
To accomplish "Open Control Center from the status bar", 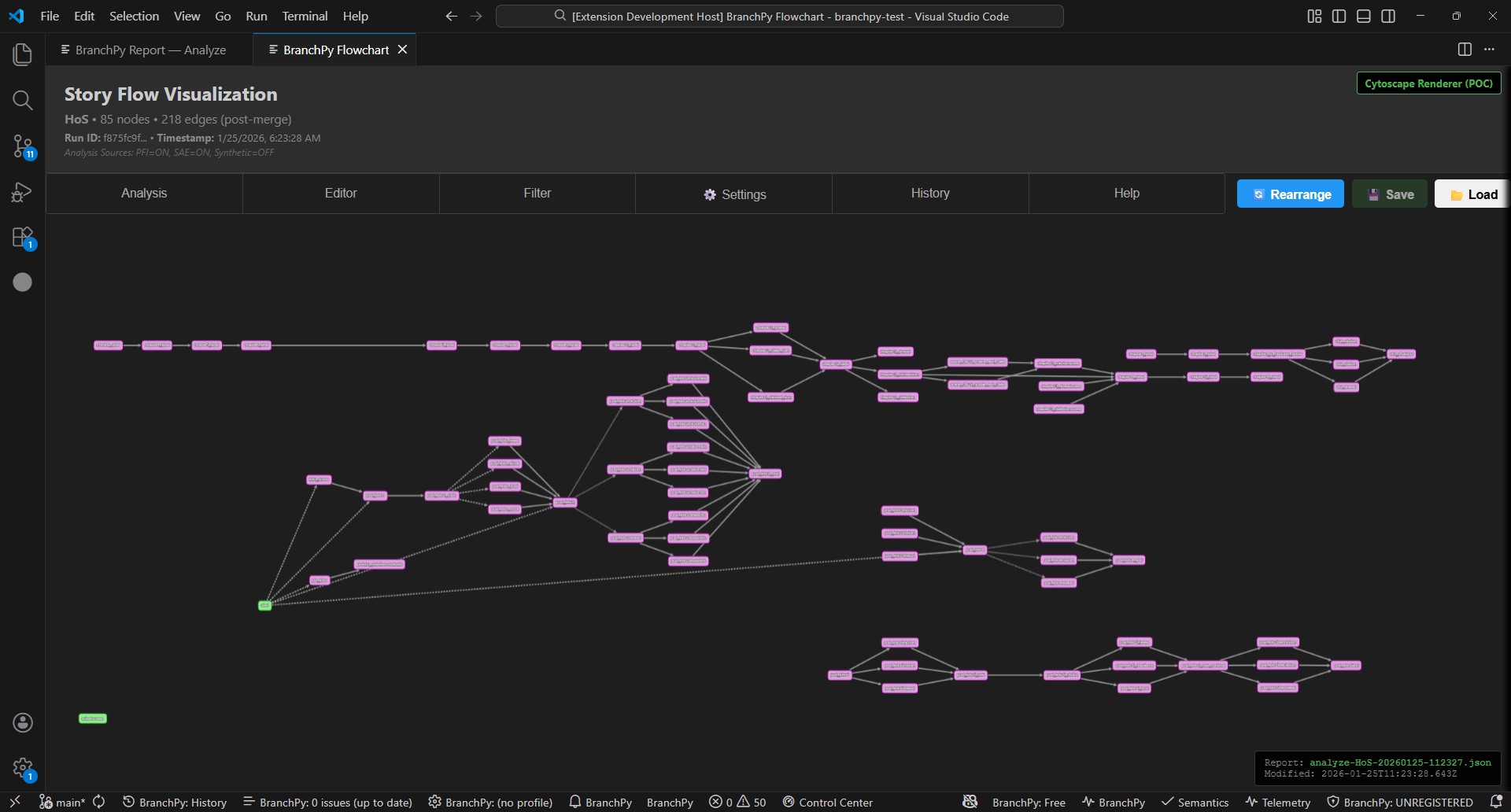I will pos(827,802).
